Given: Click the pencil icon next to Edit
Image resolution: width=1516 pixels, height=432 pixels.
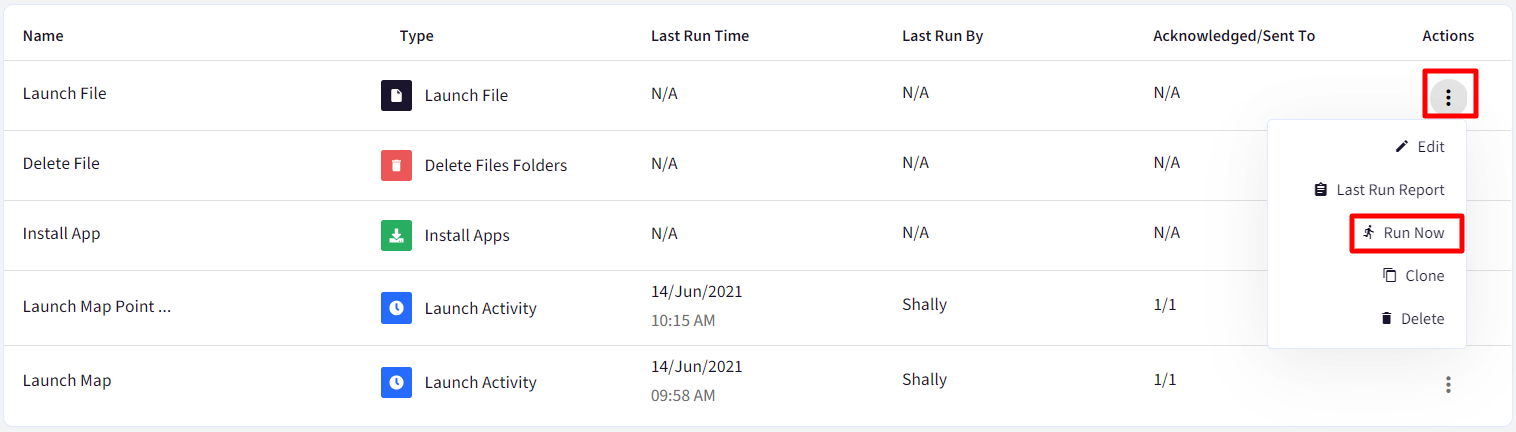Looking at the screenshot, I should tap(1402, 147).
